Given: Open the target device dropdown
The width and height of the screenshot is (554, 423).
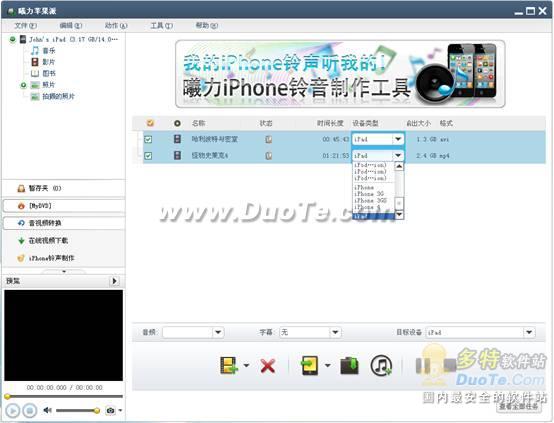Looking at the screenshot, I should 529,332.
